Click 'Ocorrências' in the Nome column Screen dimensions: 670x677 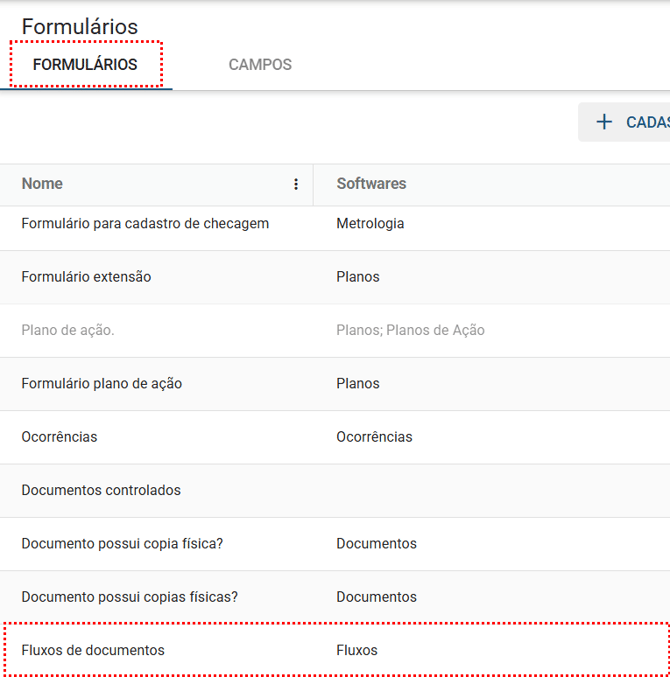click(x=59, y=437)
